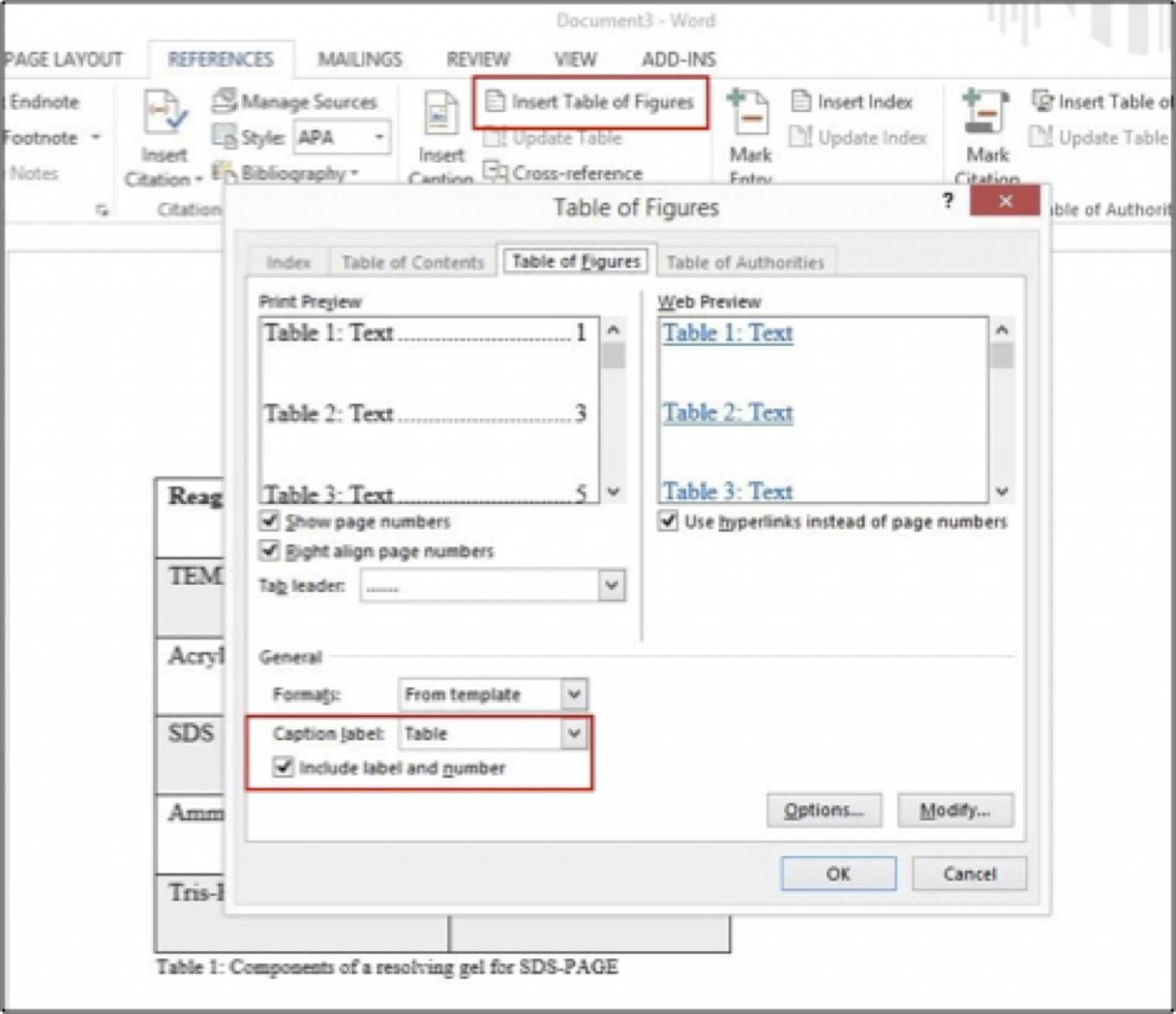Toggle Use hyperlinks instead of page numbers
This screenshot has height=1014, width=1176.
point(668,521)
